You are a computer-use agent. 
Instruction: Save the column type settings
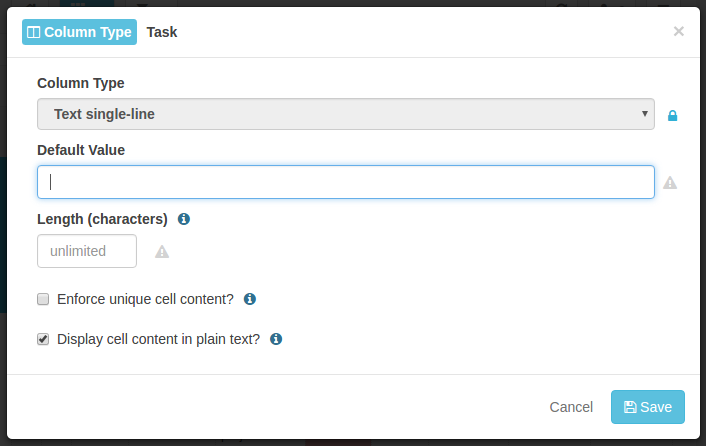[647, 407]
